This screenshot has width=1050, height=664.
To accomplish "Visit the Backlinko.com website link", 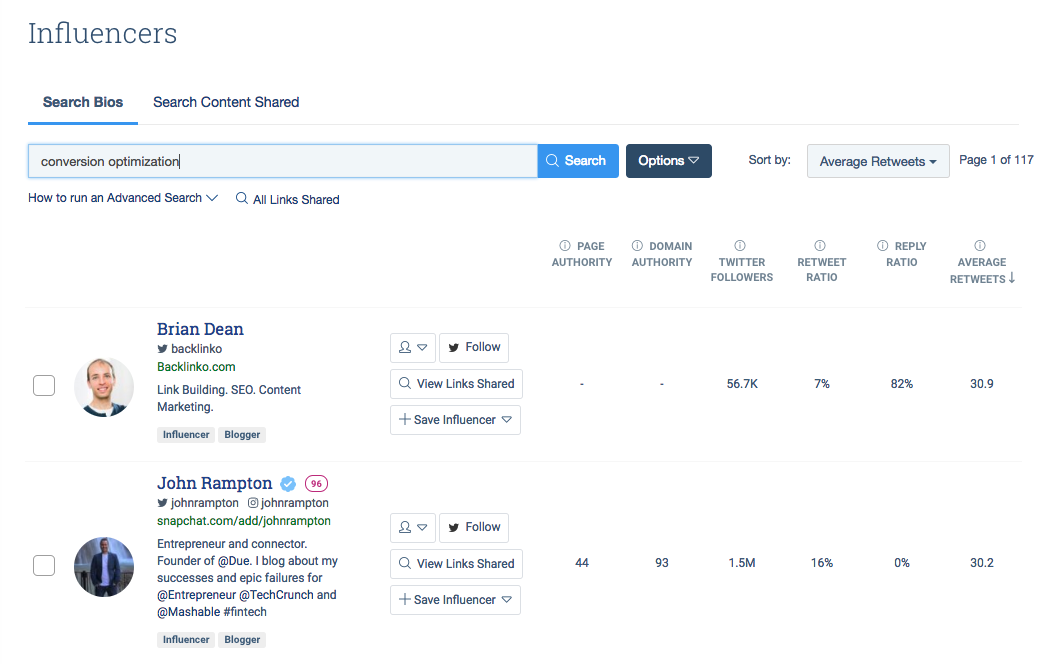I will [196, 367].
